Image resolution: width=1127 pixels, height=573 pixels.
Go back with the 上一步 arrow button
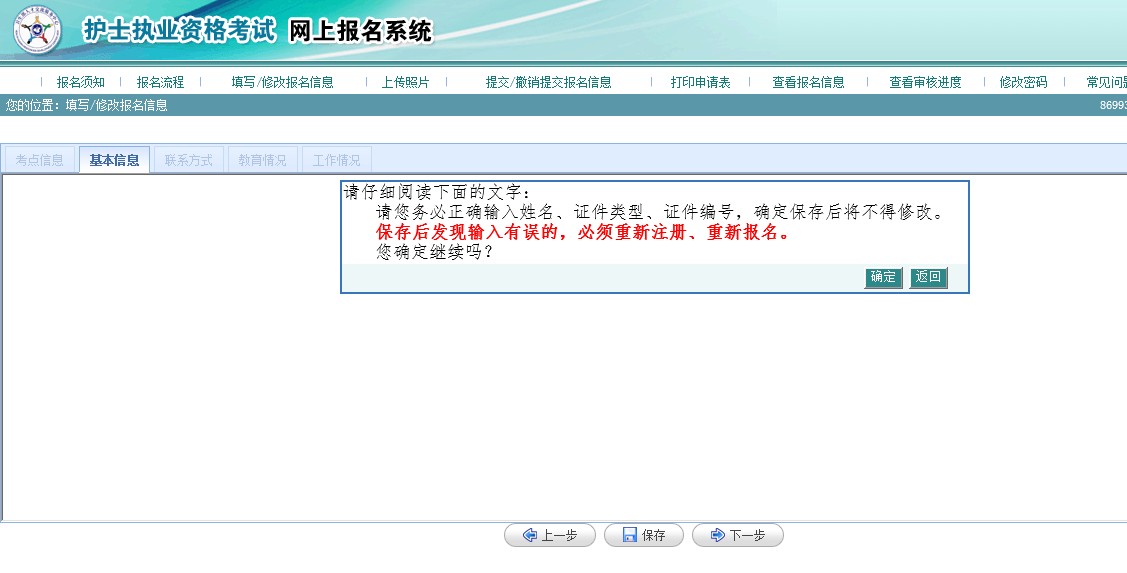[x=549, y=535]
